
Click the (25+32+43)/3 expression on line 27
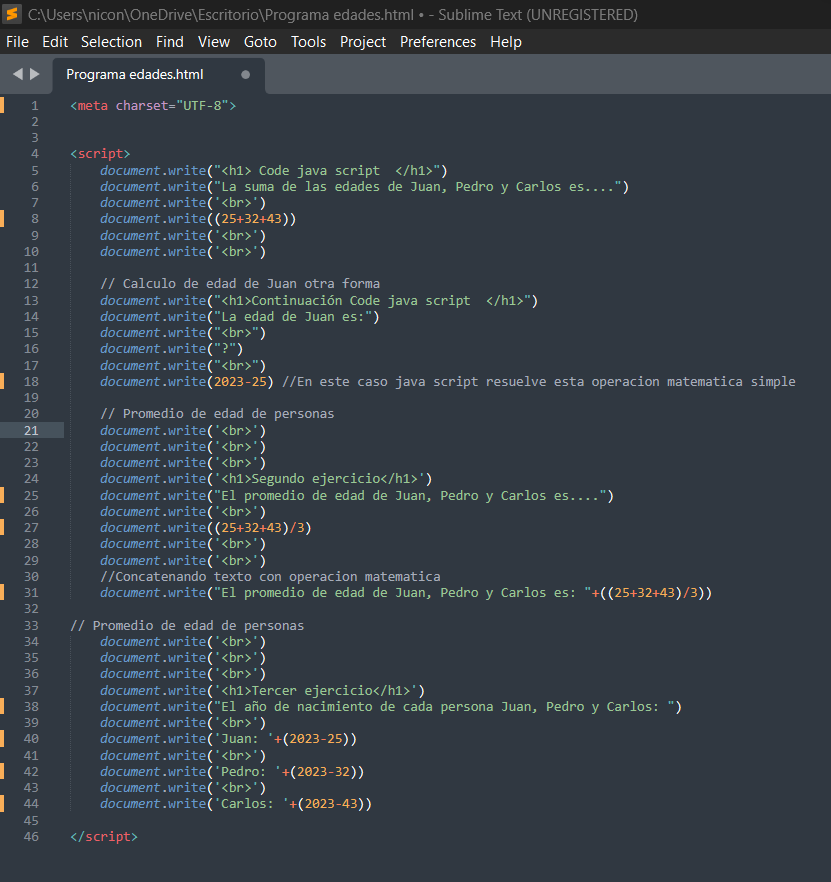(x=259, y=528)
